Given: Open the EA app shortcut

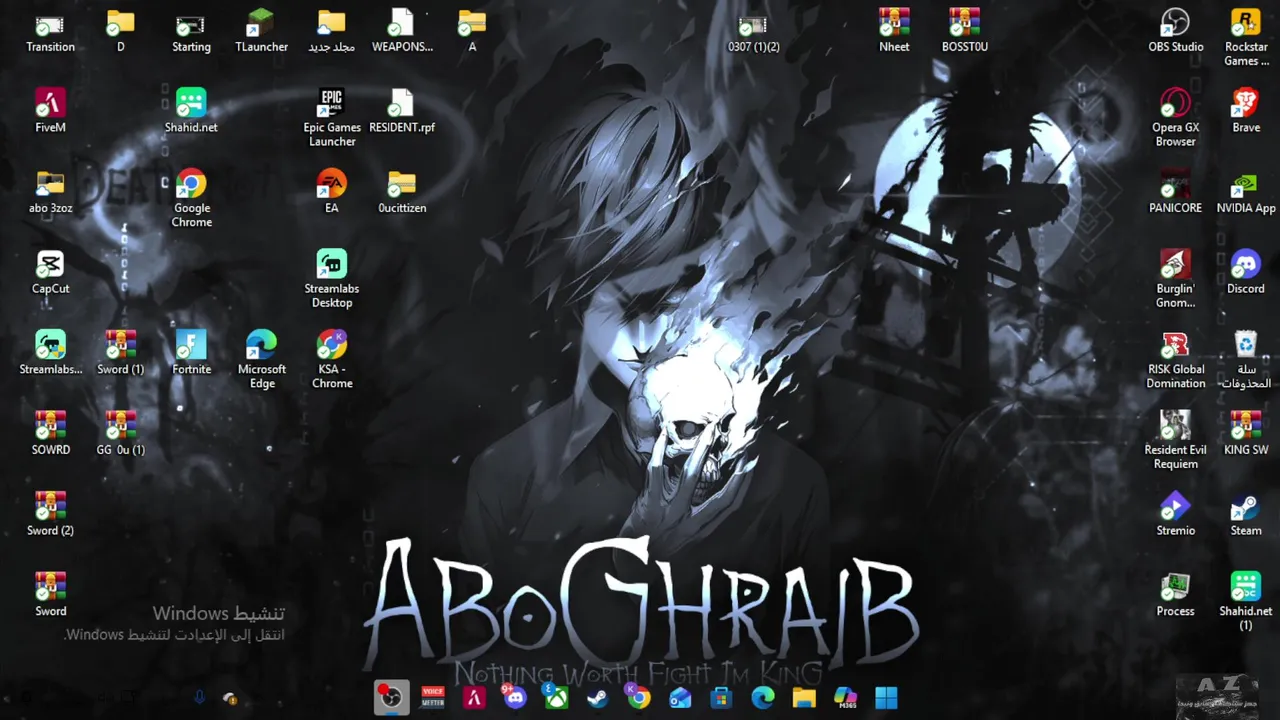Looking at the screenshot, I should point(332,192).
